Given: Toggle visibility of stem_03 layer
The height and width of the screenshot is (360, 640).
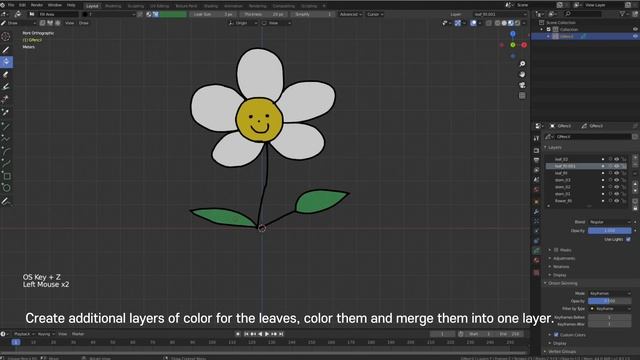Looking at the screenshot, I should coord(617,180).
